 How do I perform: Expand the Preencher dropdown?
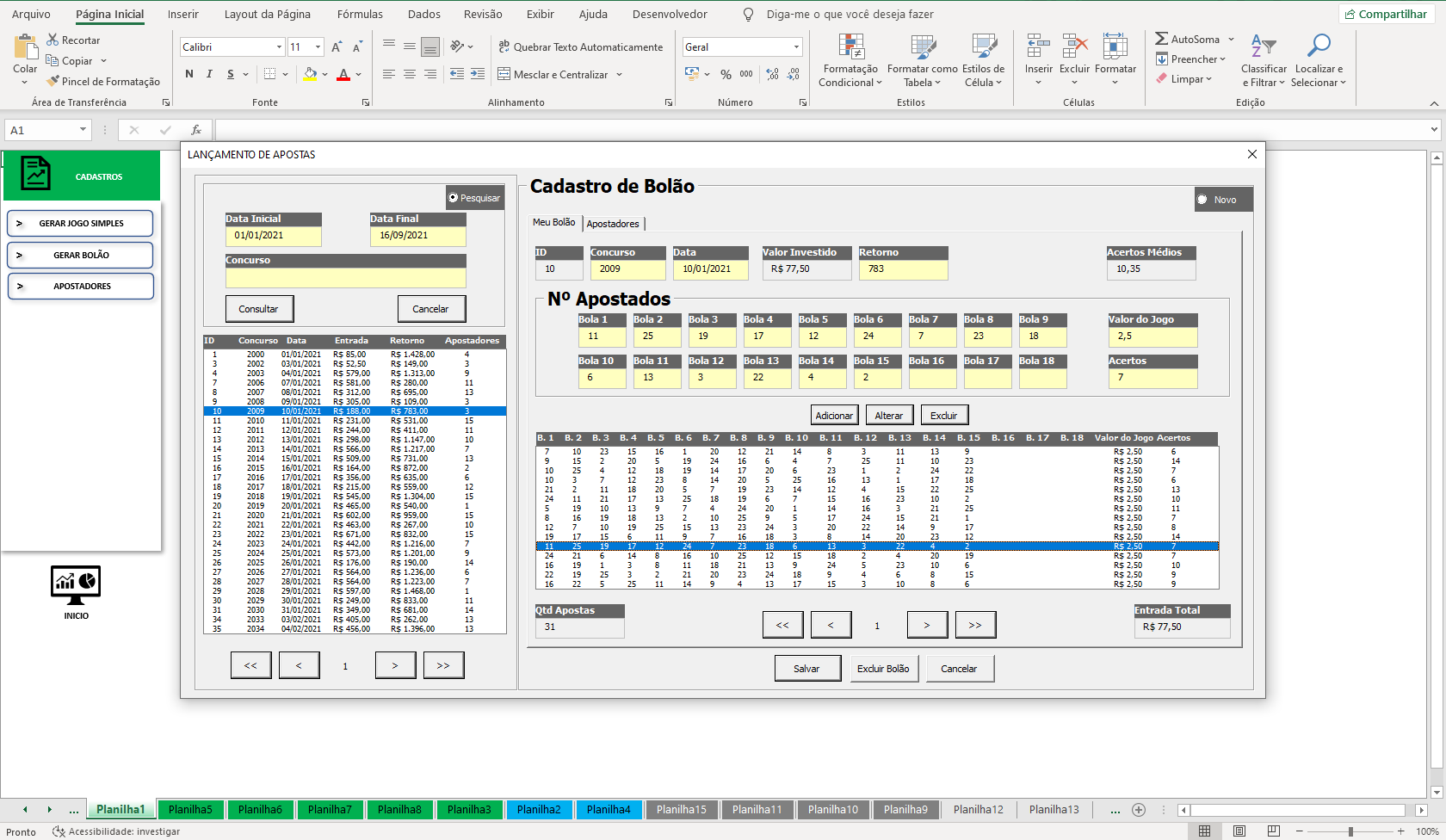tap(1222, 59)
